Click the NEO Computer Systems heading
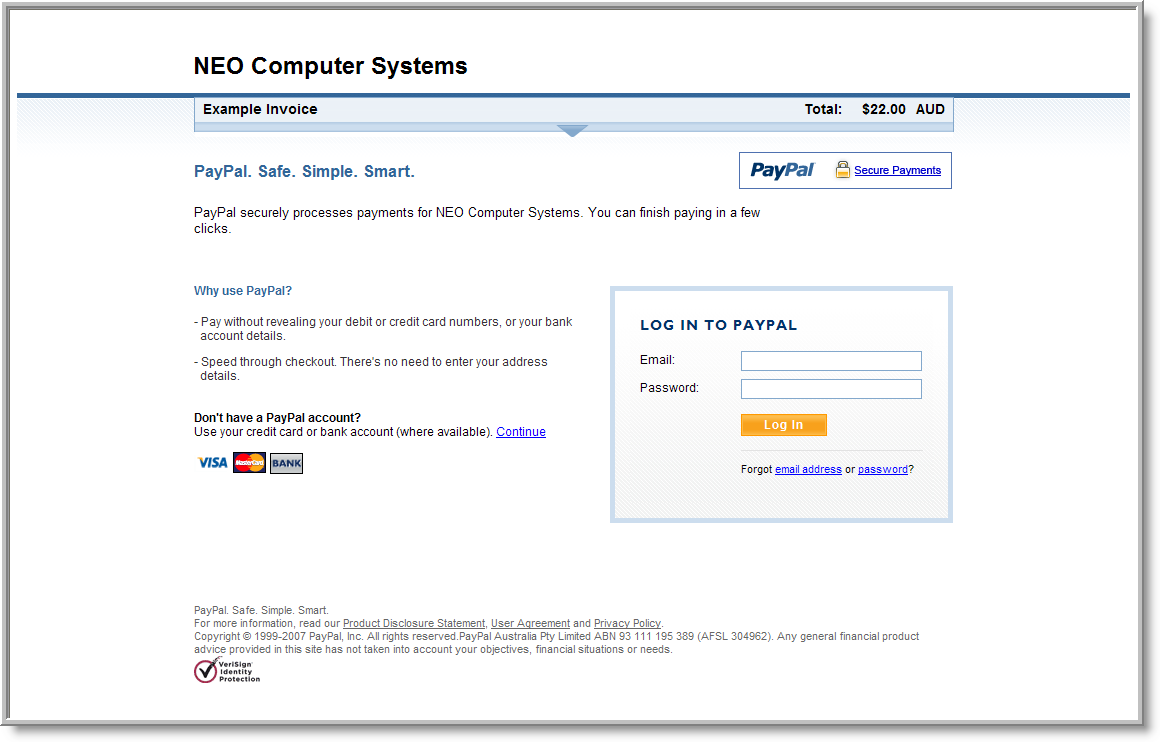 pyautogui.click(x=330, y=66)
